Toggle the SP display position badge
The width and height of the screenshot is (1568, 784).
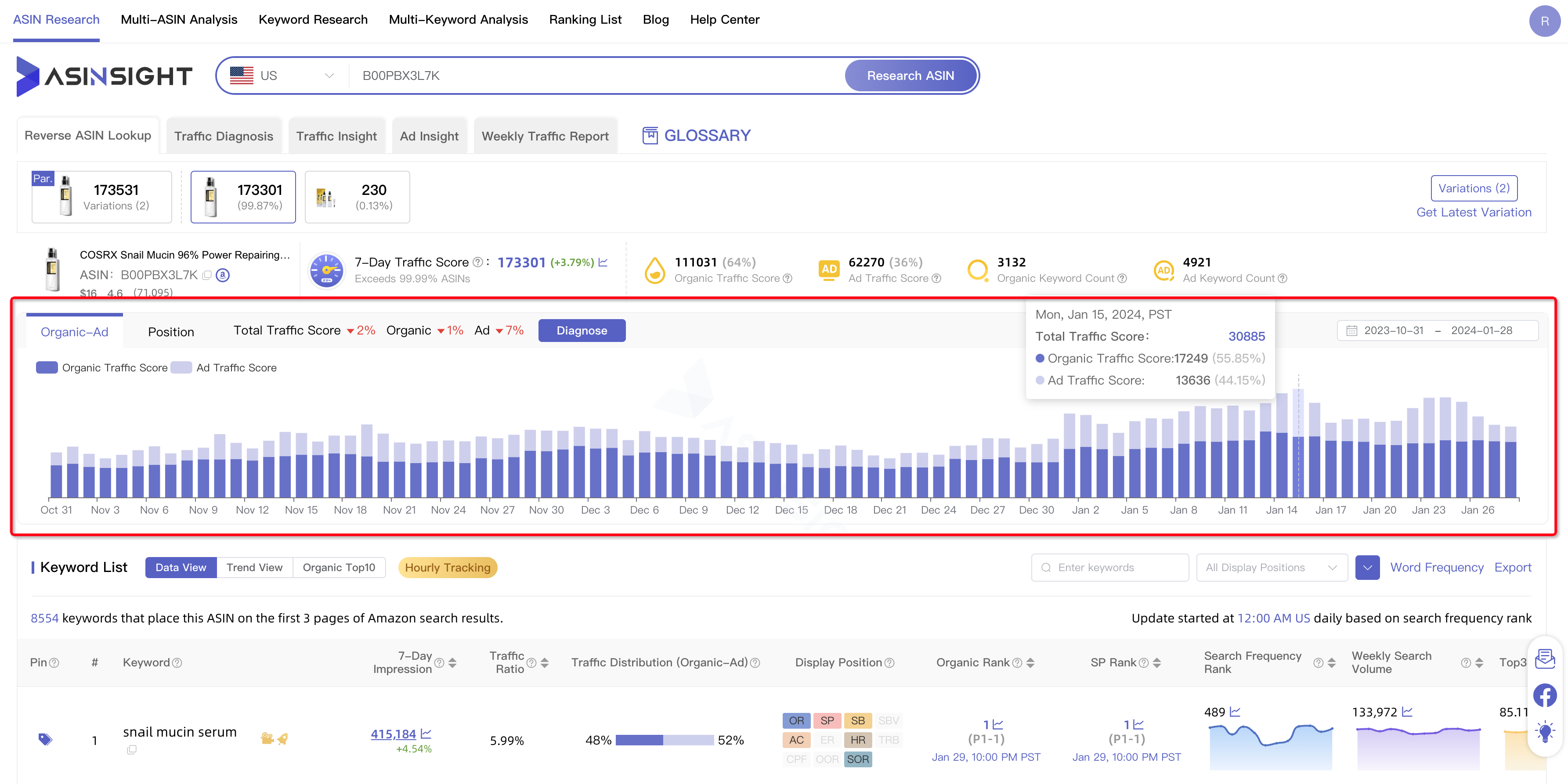[827, 720]
